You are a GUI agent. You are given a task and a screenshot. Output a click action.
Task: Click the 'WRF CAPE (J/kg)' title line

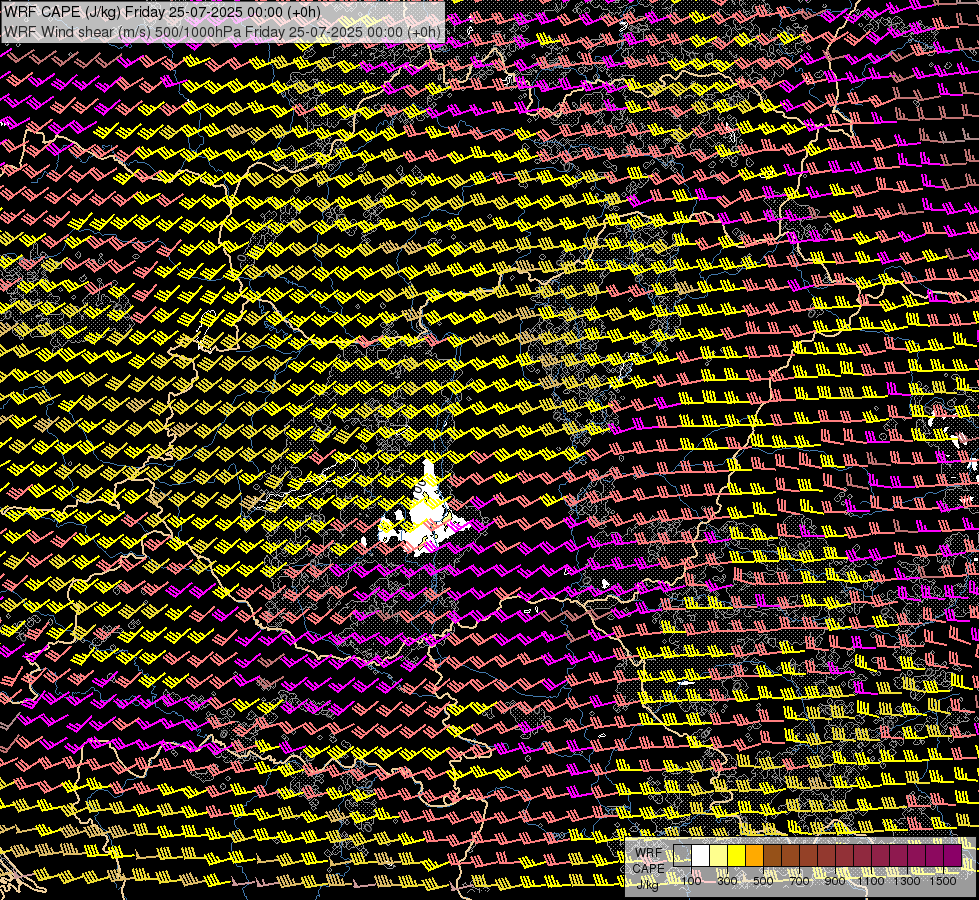click(x=162, y=12)
